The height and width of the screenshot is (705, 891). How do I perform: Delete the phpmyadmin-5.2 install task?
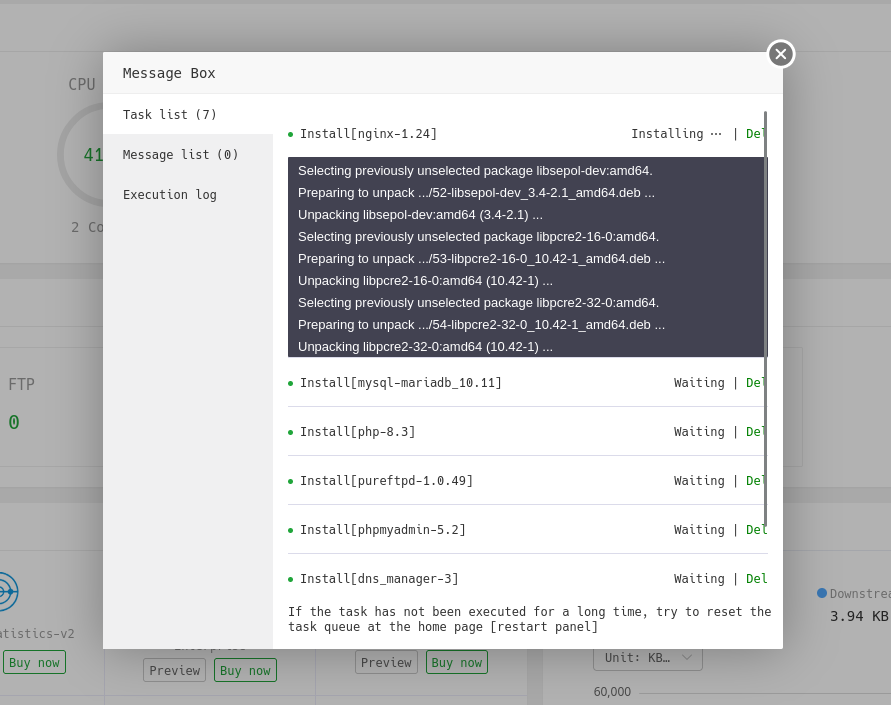click(x=756, y=530)
